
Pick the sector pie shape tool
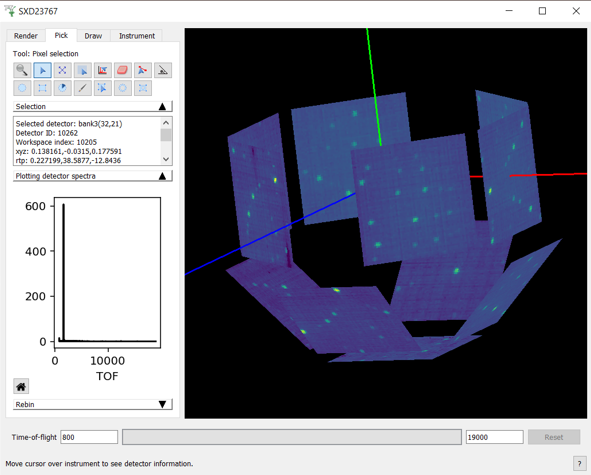pos(62,88)
